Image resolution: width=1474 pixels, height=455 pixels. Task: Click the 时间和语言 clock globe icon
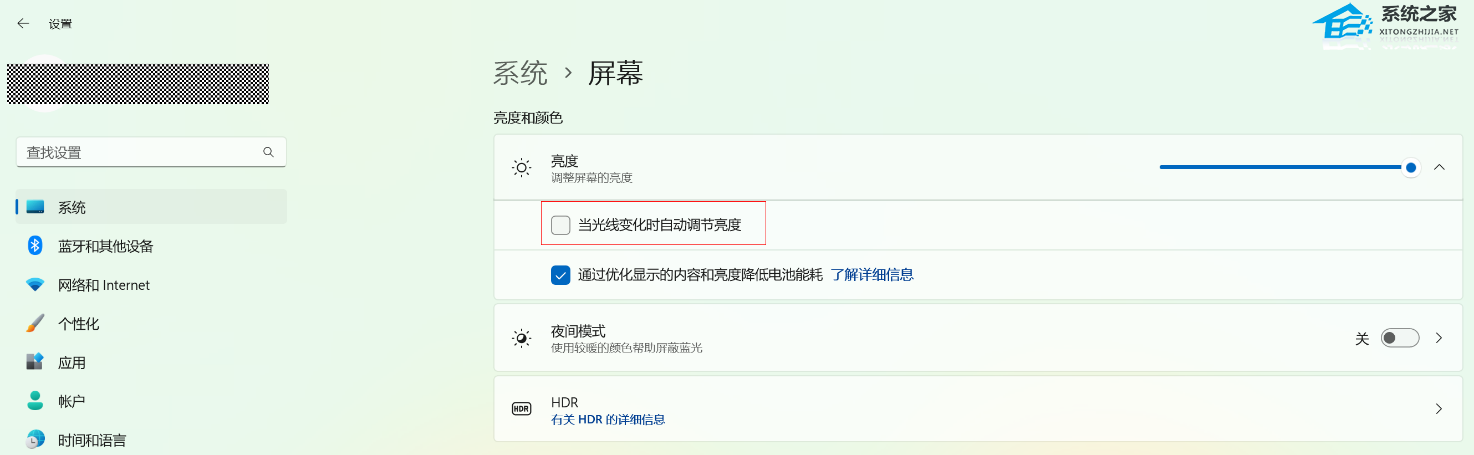[x=35, y=439]
